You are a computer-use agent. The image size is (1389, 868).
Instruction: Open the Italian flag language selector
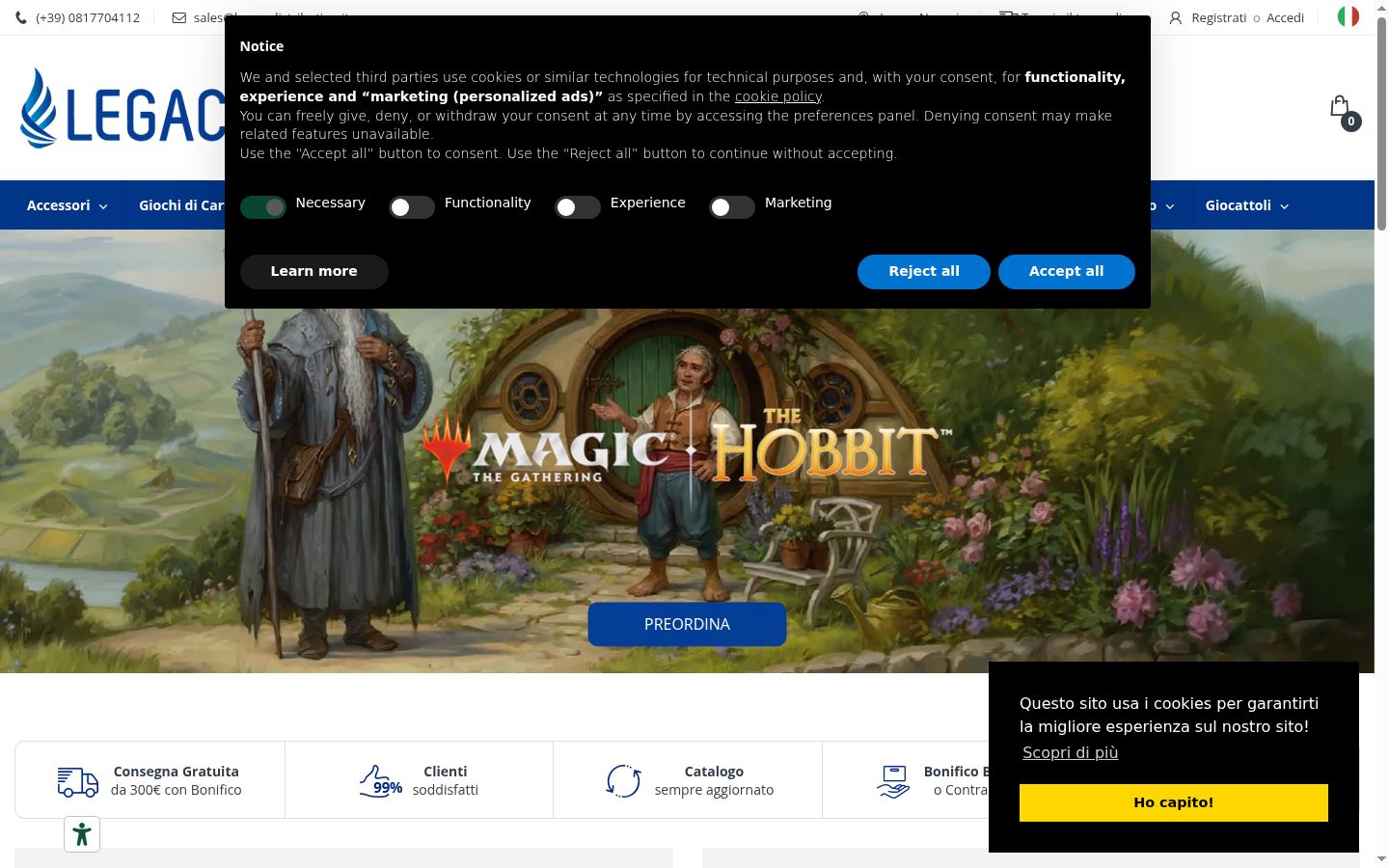1348,16
